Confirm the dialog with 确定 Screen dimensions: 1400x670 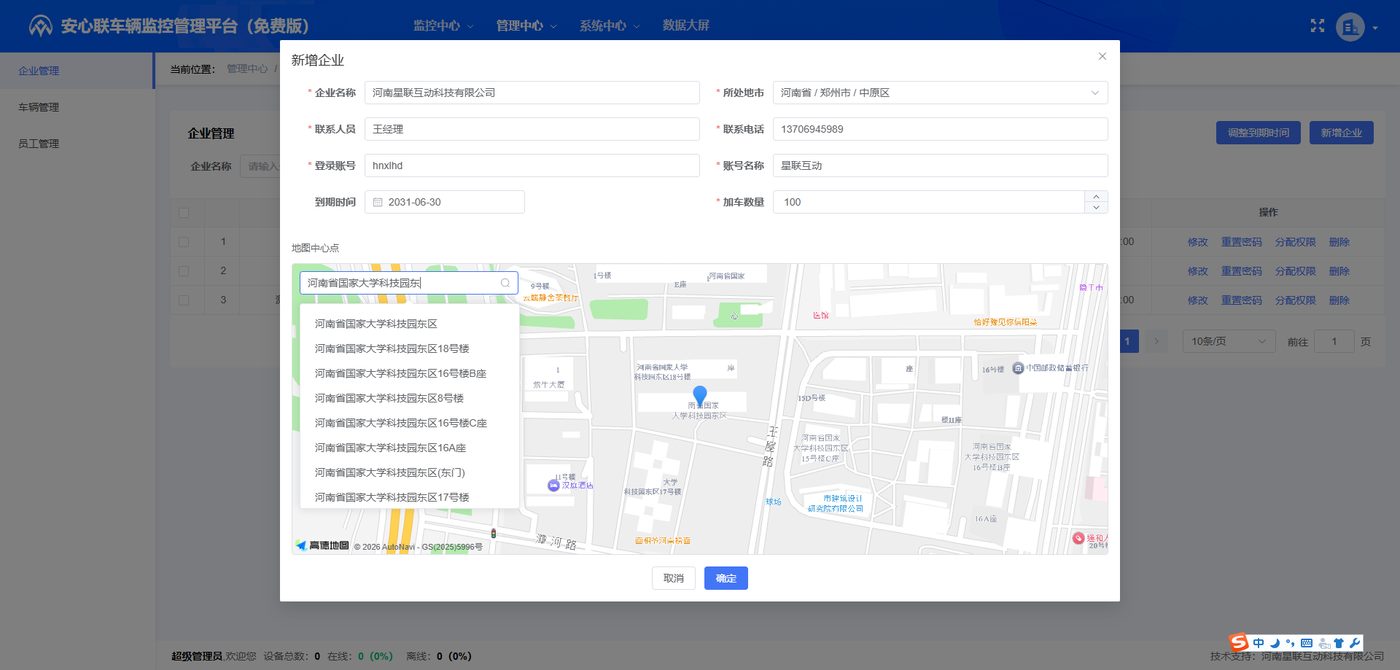[x=726, y=578]
